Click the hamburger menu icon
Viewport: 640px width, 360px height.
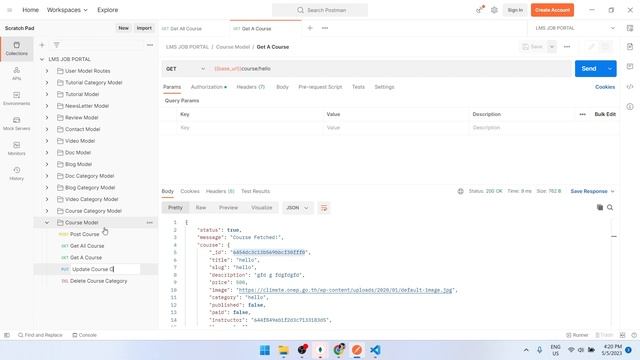coord(9,10)
